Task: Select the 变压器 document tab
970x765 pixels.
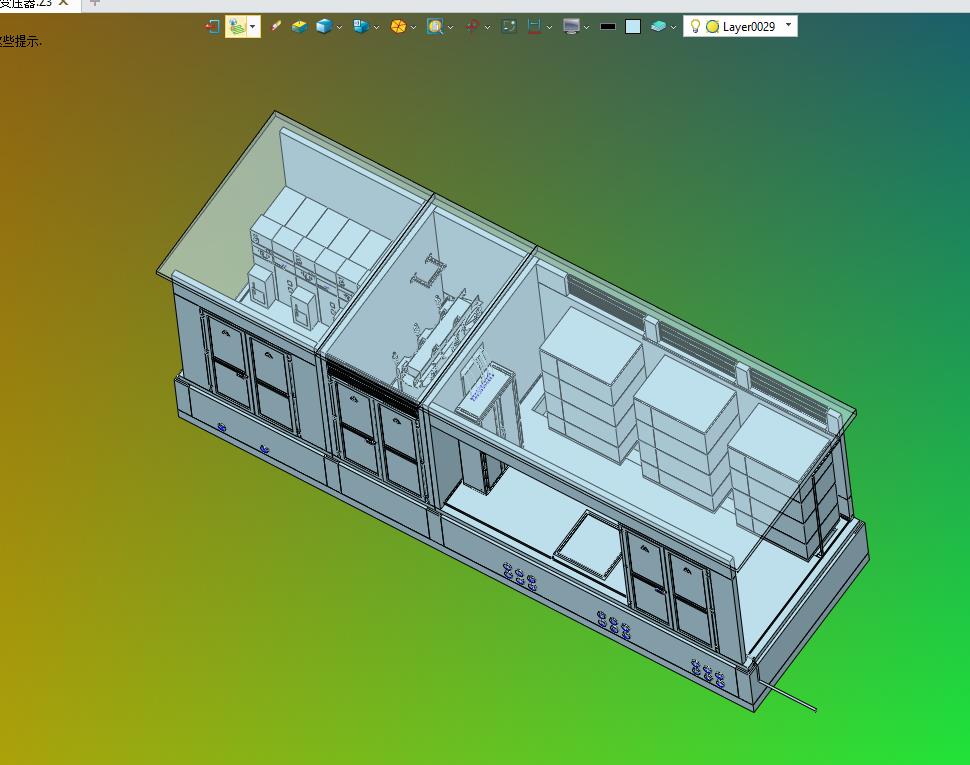Action: click(x=26, y=4)
